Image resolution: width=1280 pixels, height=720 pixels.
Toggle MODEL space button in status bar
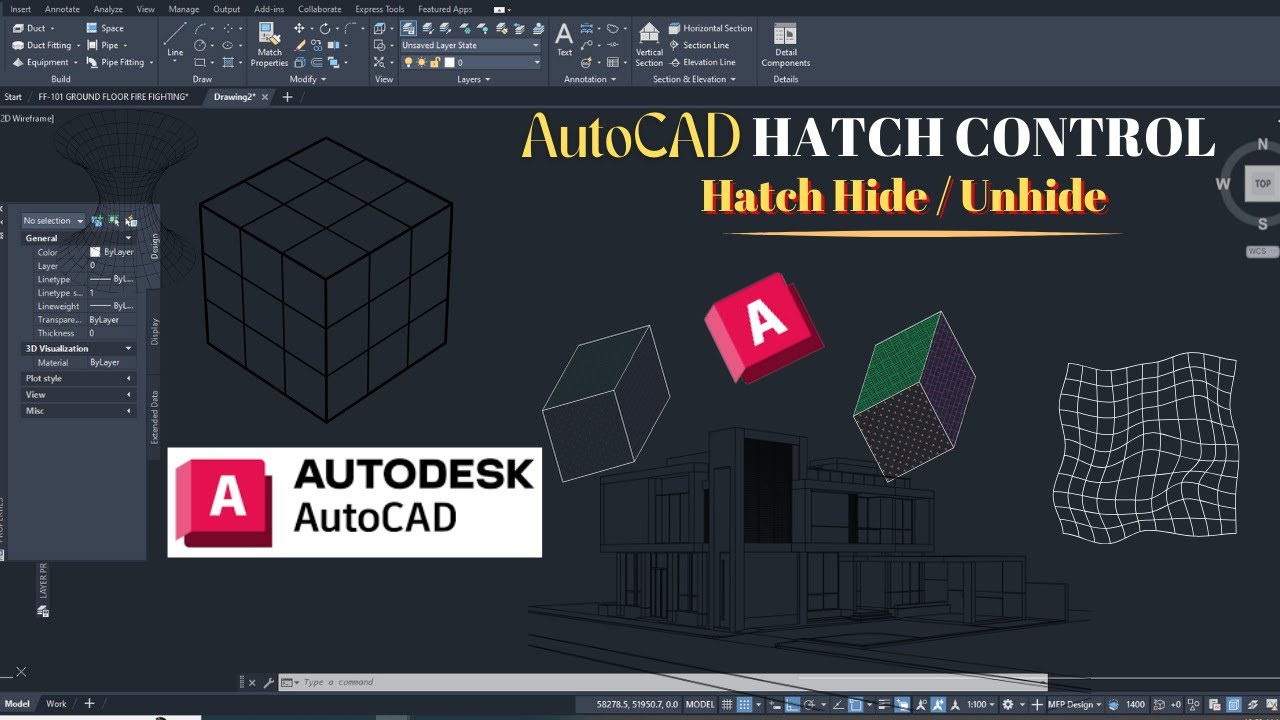700,705
